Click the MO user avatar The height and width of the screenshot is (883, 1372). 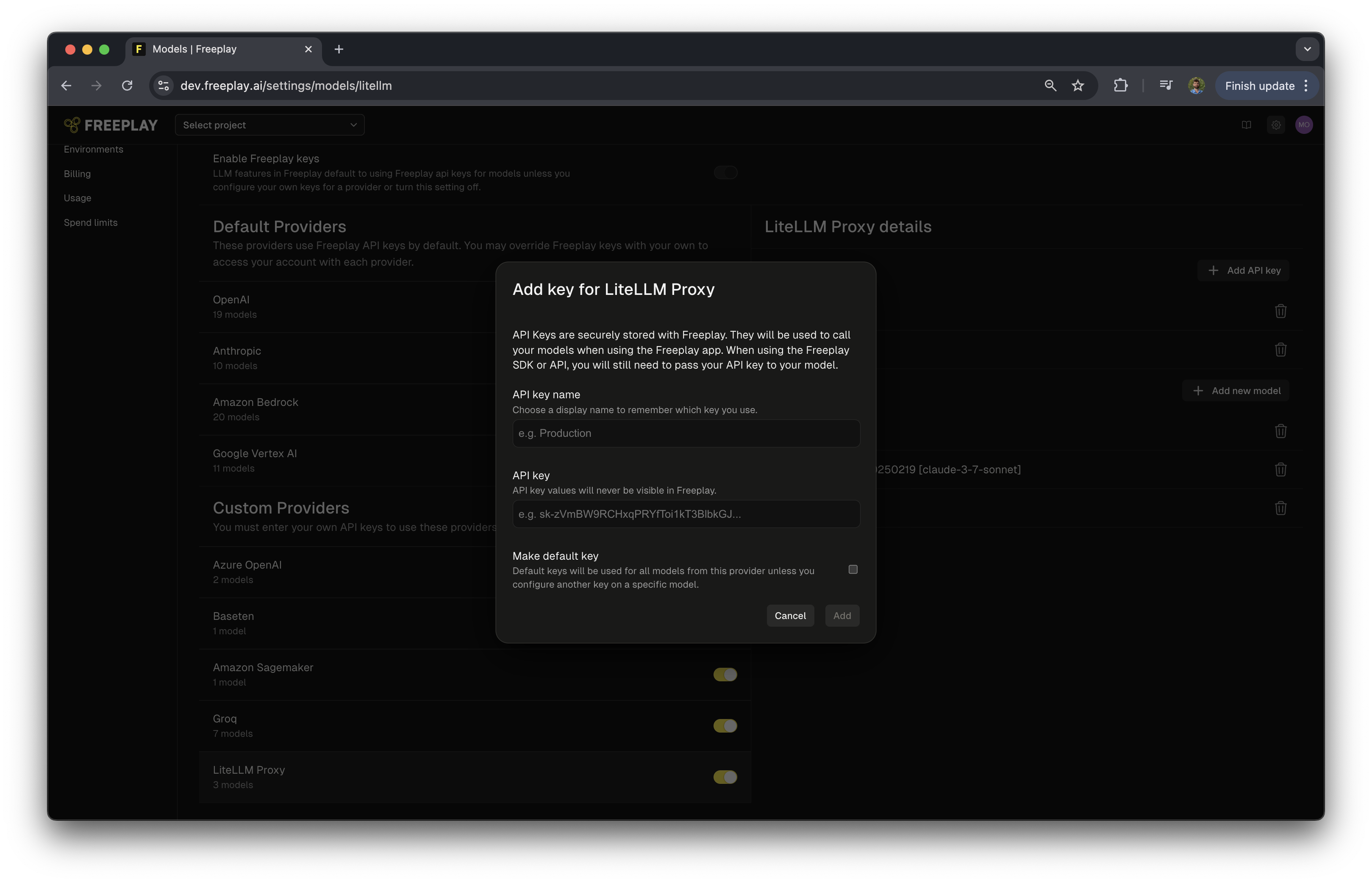1304,125
